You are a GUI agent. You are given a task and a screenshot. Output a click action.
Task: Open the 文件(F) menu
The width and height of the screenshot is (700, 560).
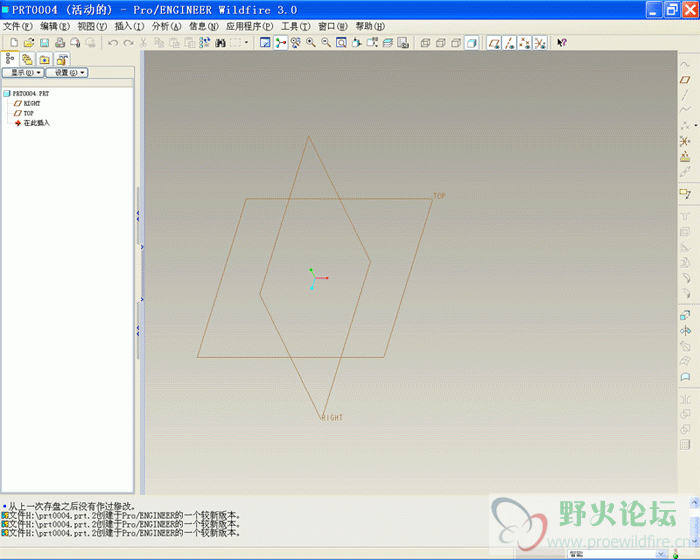[x=18, y=26]
